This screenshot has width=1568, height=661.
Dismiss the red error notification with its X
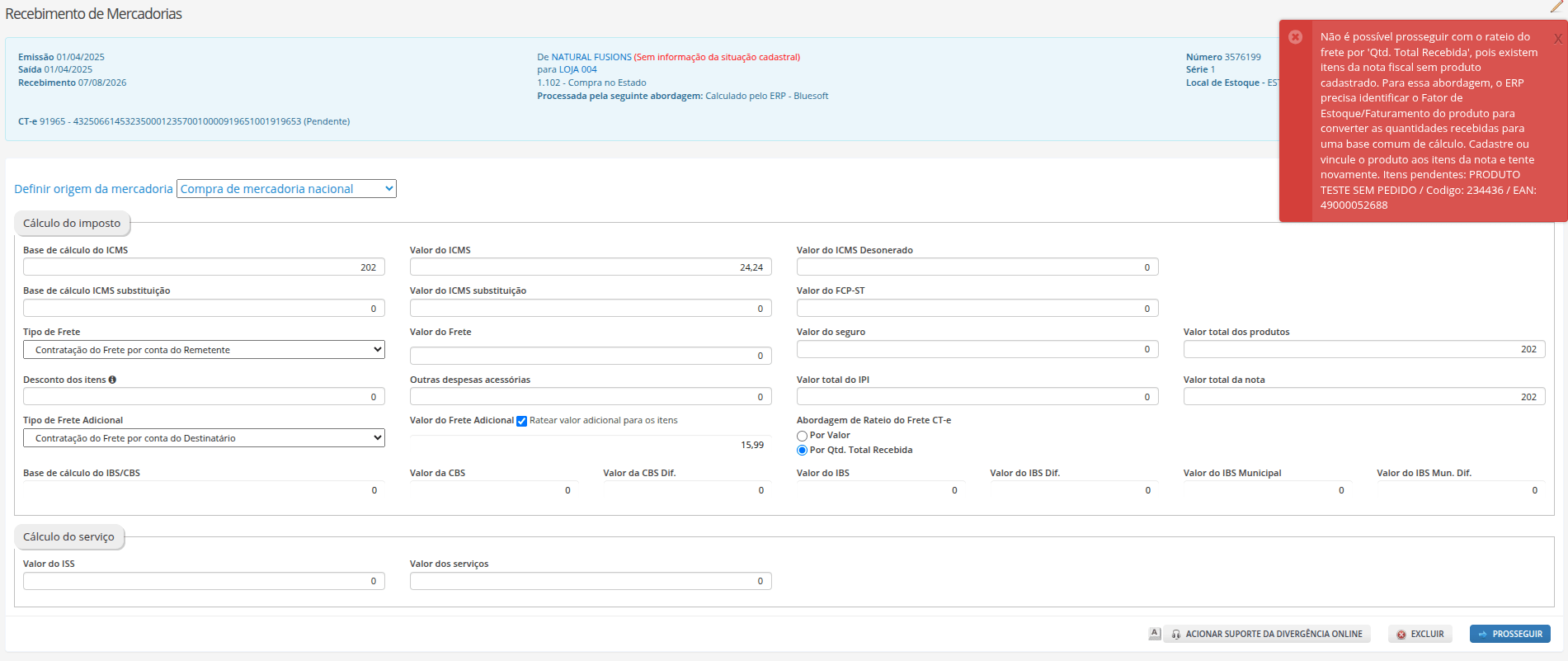tap(1557, 38)
